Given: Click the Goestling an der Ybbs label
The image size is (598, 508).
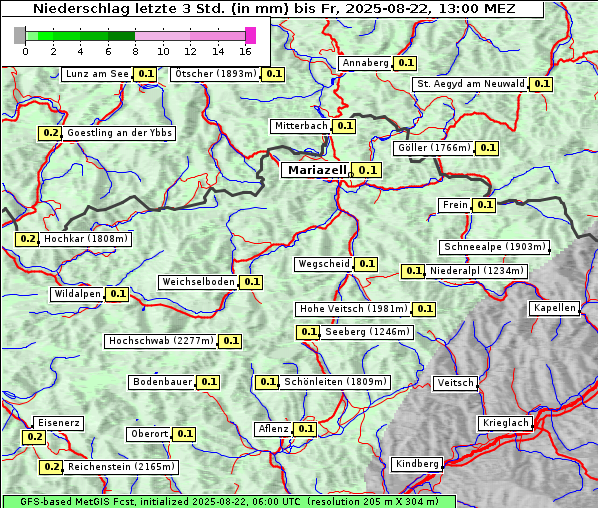Looking at the screenshot, I should click(119, 133).
